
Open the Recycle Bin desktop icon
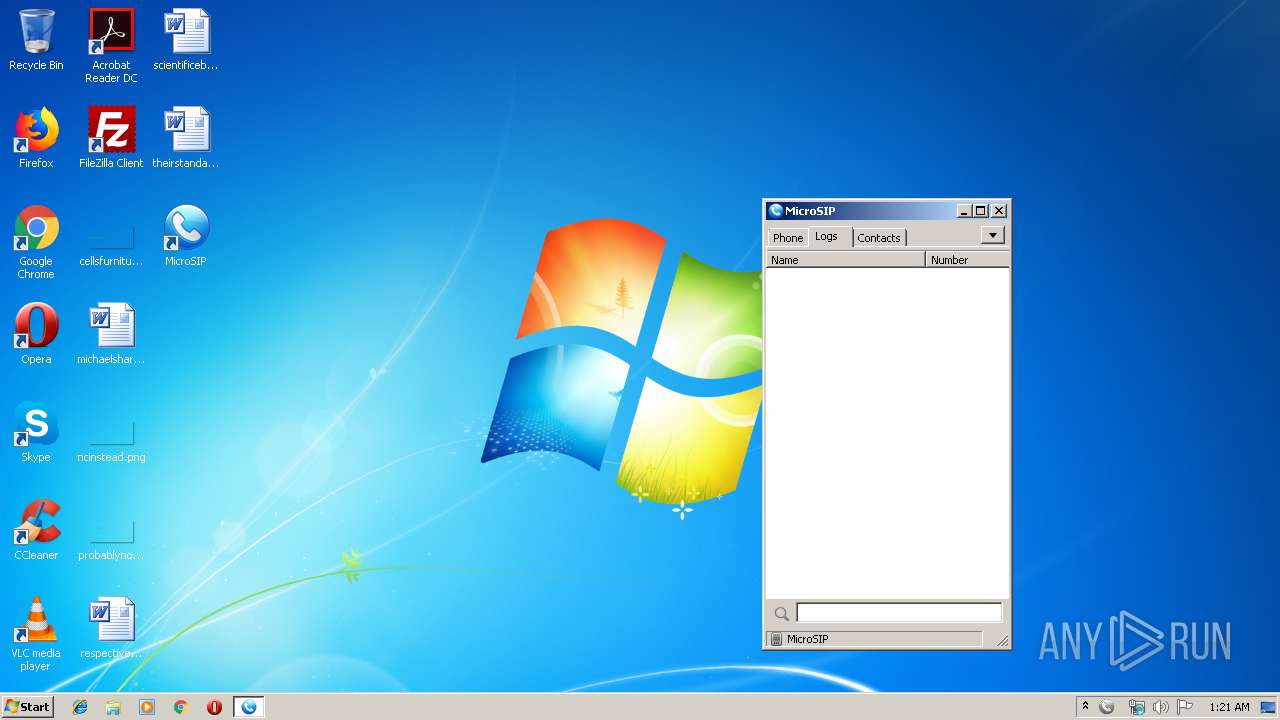(36, 41)
